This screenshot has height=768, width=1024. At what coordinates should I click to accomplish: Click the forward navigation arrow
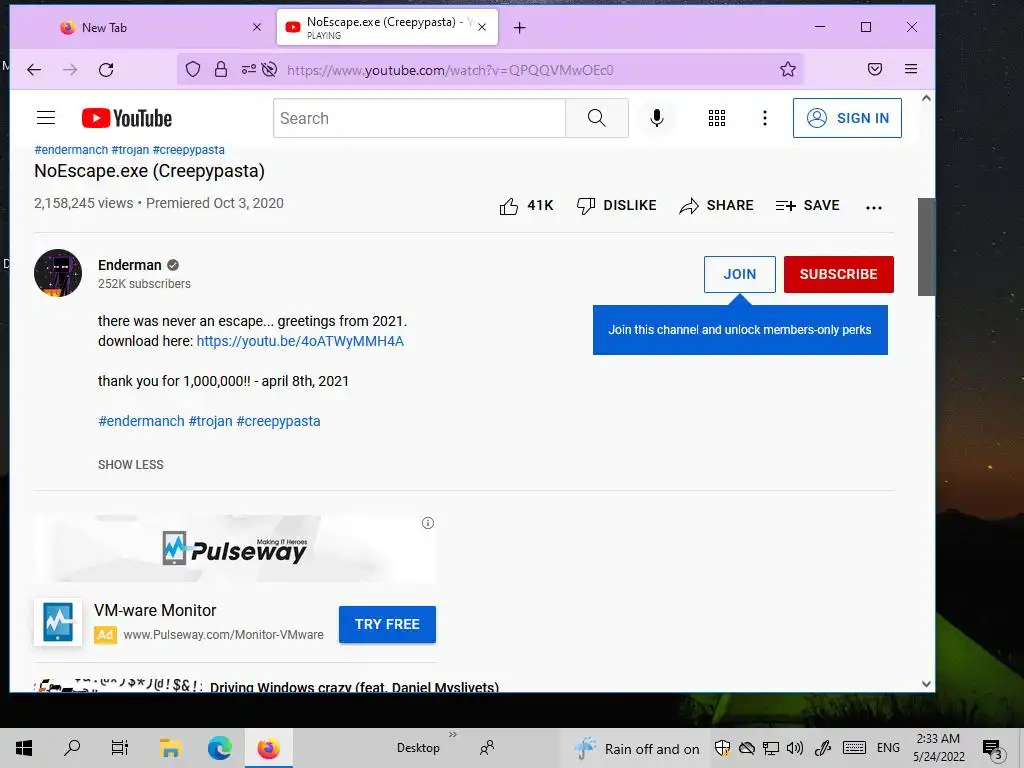click(70, 69)
